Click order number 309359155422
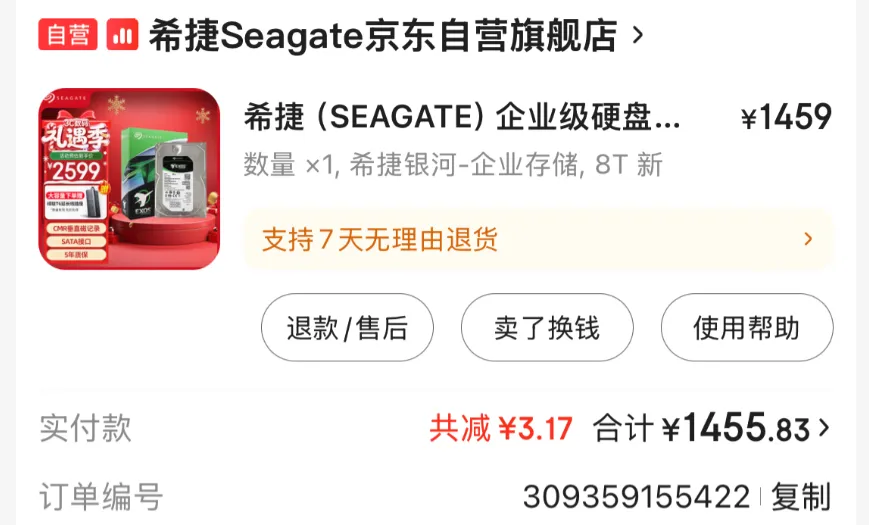Viewport: 869px width, 525px height. click(x=636, y=496)
